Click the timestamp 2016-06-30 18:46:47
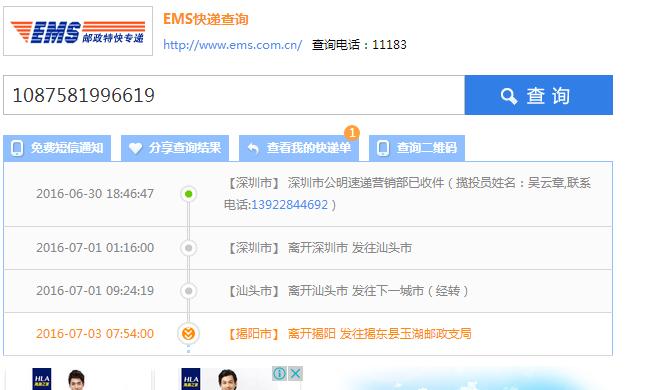The height and width of the screenshot is (390, 647). point(95,194)
